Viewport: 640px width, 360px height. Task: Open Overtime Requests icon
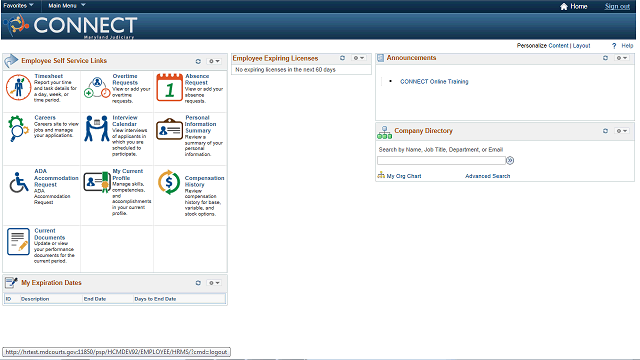pyautogui.click(x=97, y=88)
